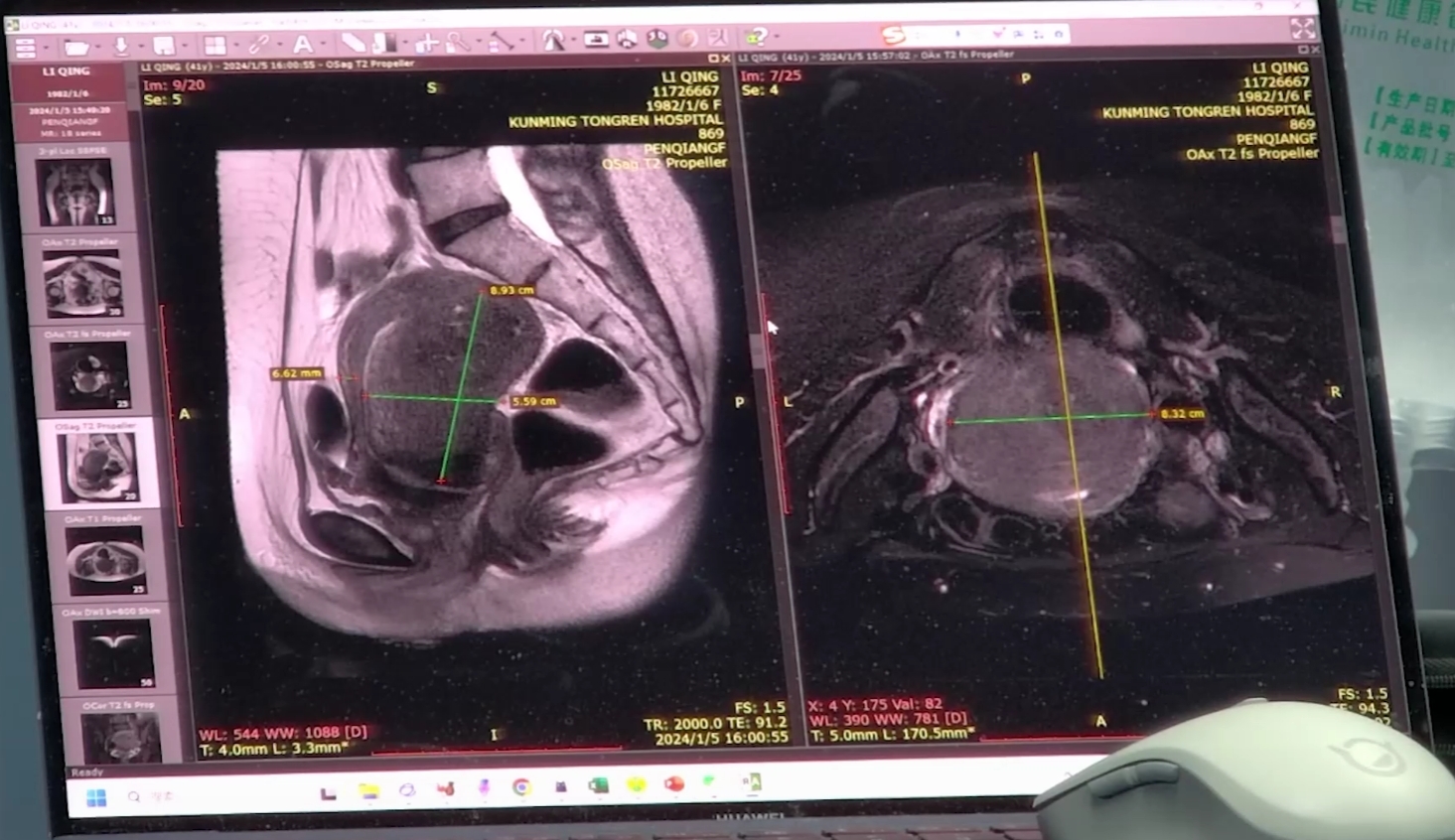Open the Windows Start menu
Viewport: 1455px width, 840px height.
[96, 798]
